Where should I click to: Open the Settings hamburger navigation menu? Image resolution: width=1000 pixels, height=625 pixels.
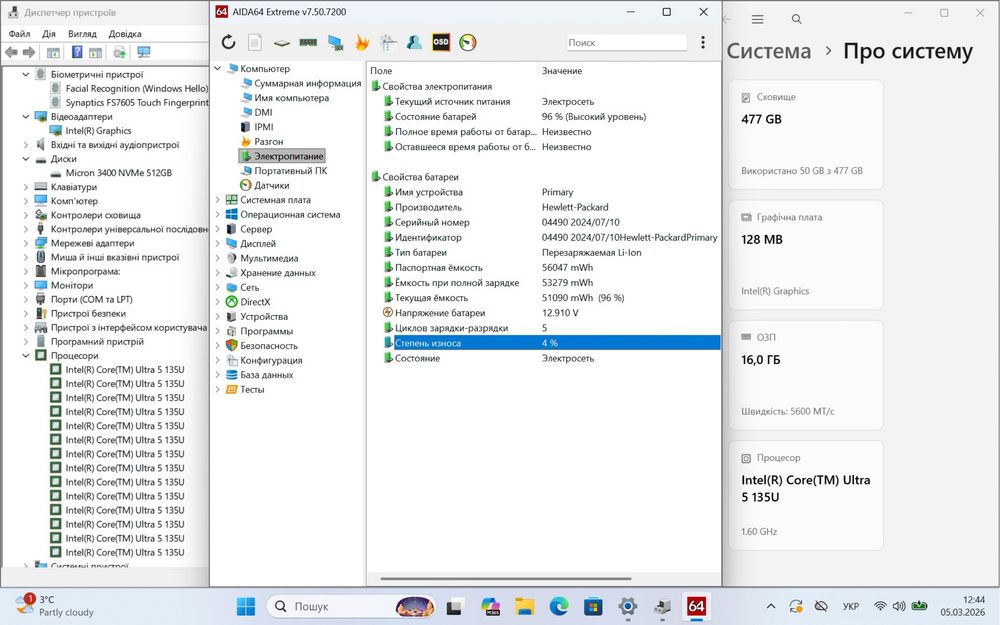click(758, 20)
